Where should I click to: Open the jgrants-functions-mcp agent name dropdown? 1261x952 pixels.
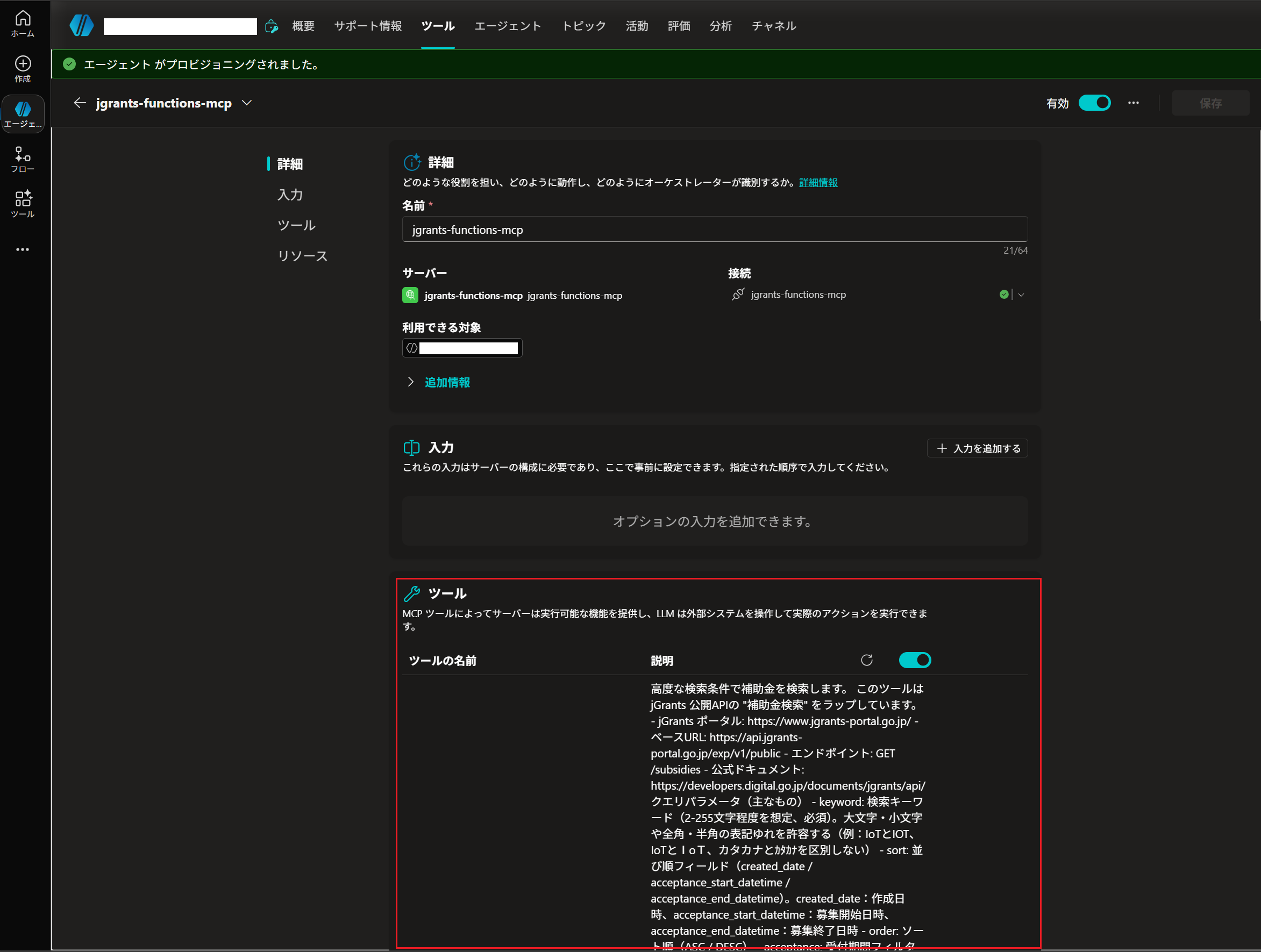point(247,103)
